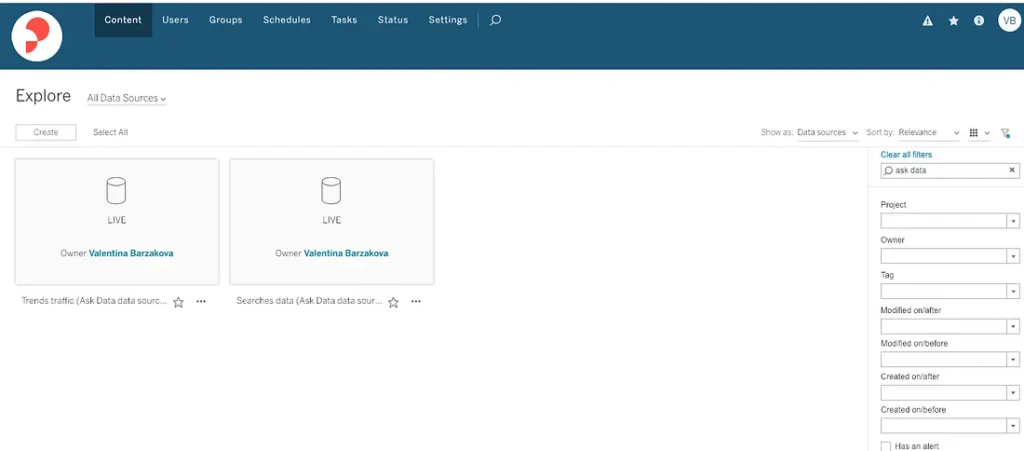Open more actions for Searches data source
The height and width of the screenshot is (451, 1024).
pos(416,301)
